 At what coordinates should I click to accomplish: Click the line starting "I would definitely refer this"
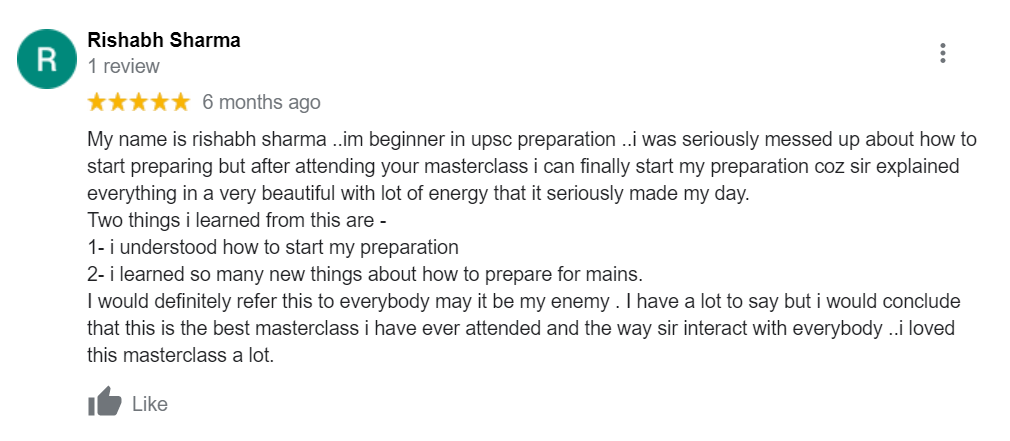coord(524,302)
